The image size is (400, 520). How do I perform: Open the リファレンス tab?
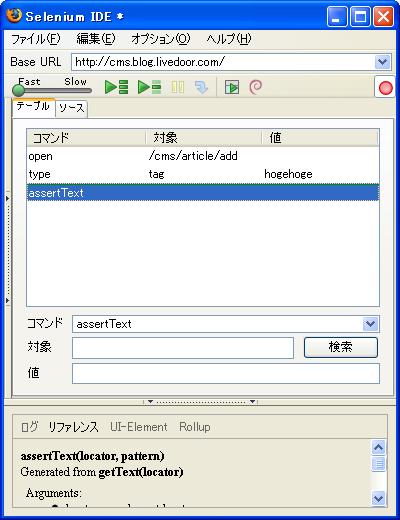point(74,427)
